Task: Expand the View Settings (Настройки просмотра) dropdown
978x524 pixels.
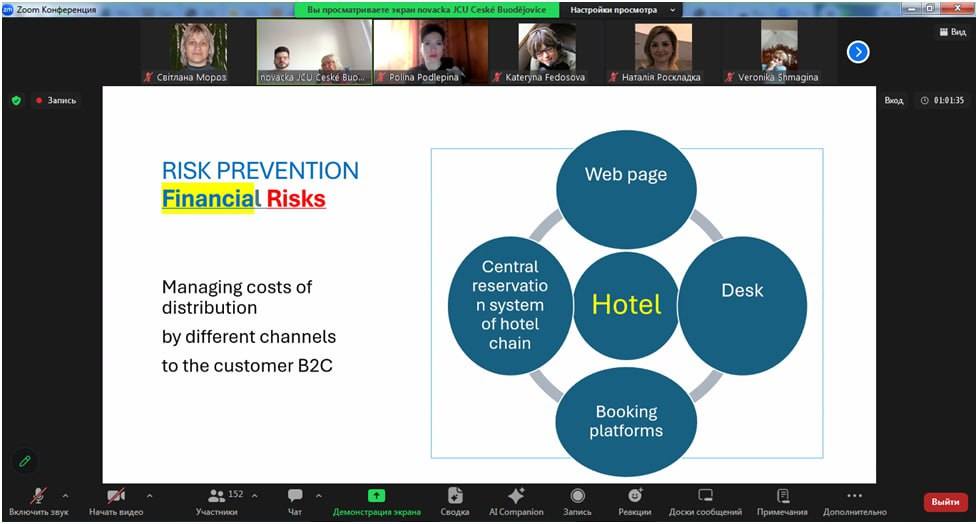Action: [x=622, y=9]
